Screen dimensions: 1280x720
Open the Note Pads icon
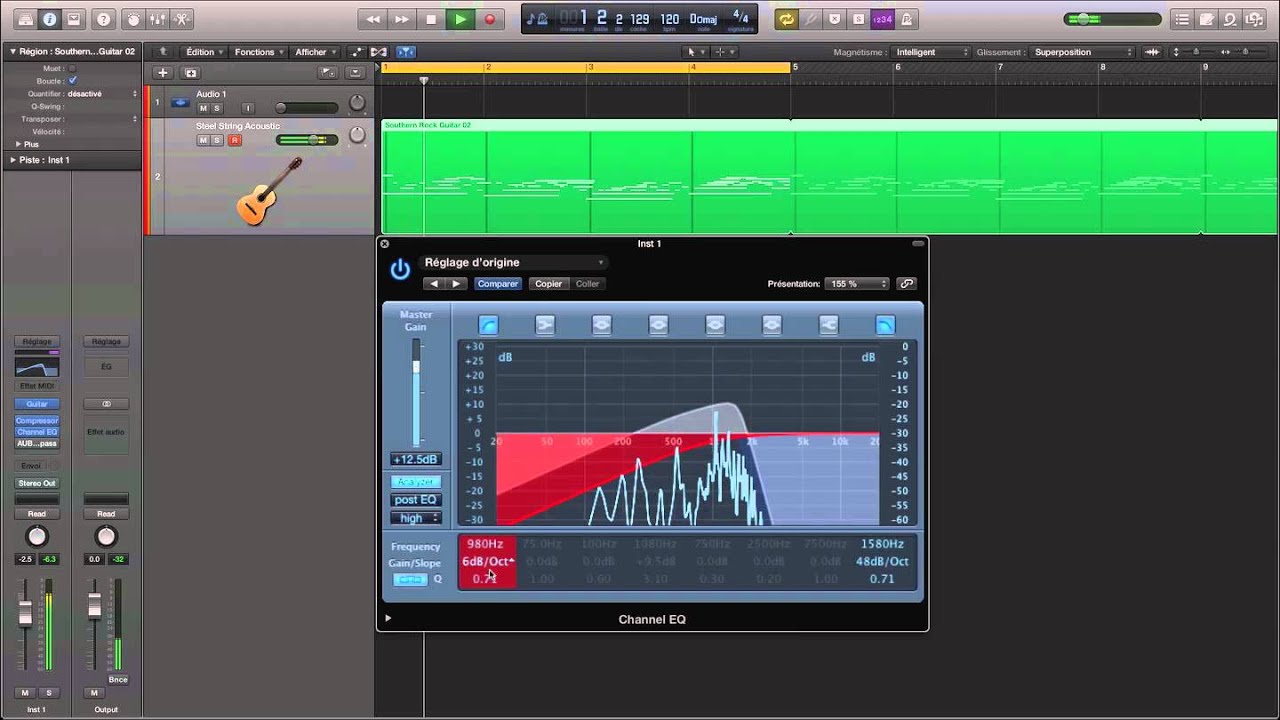click(x=1206, y=19)
